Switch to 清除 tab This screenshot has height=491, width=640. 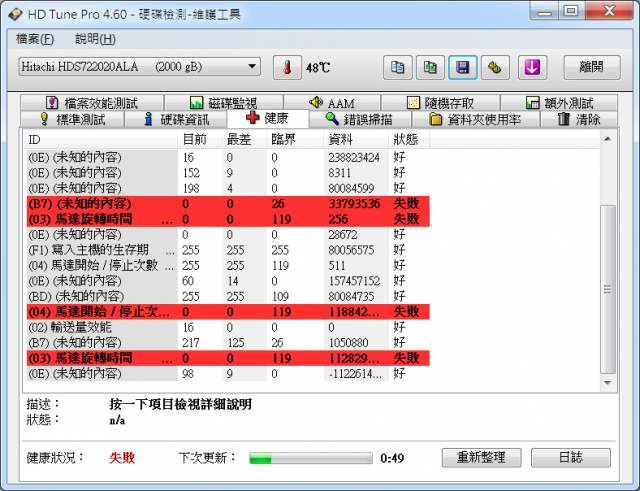[x=579, y=120]
